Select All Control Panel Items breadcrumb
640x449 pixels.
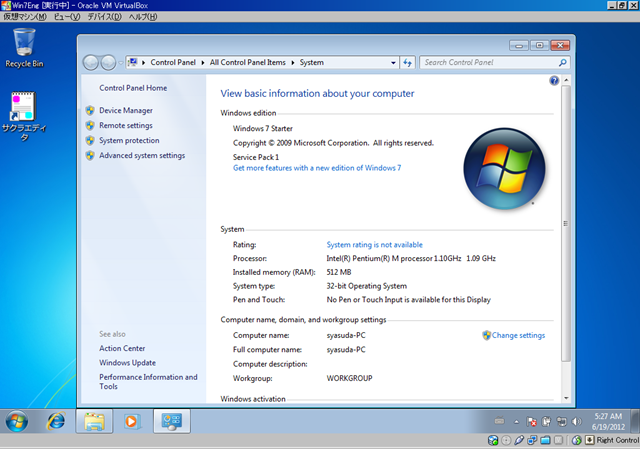click(x=247, y=62)
